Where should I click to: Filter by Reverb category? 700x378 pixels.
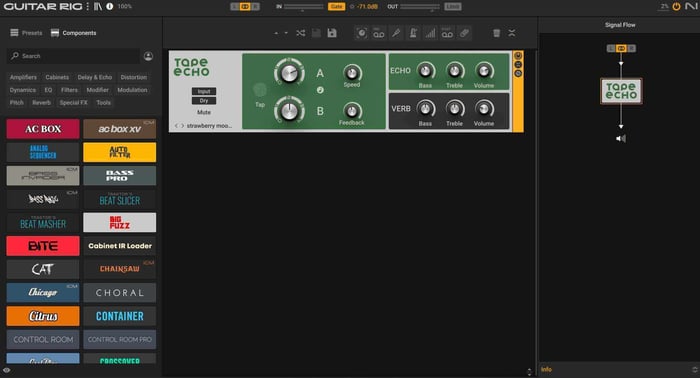pyautogui.click(x=42, y=103)
